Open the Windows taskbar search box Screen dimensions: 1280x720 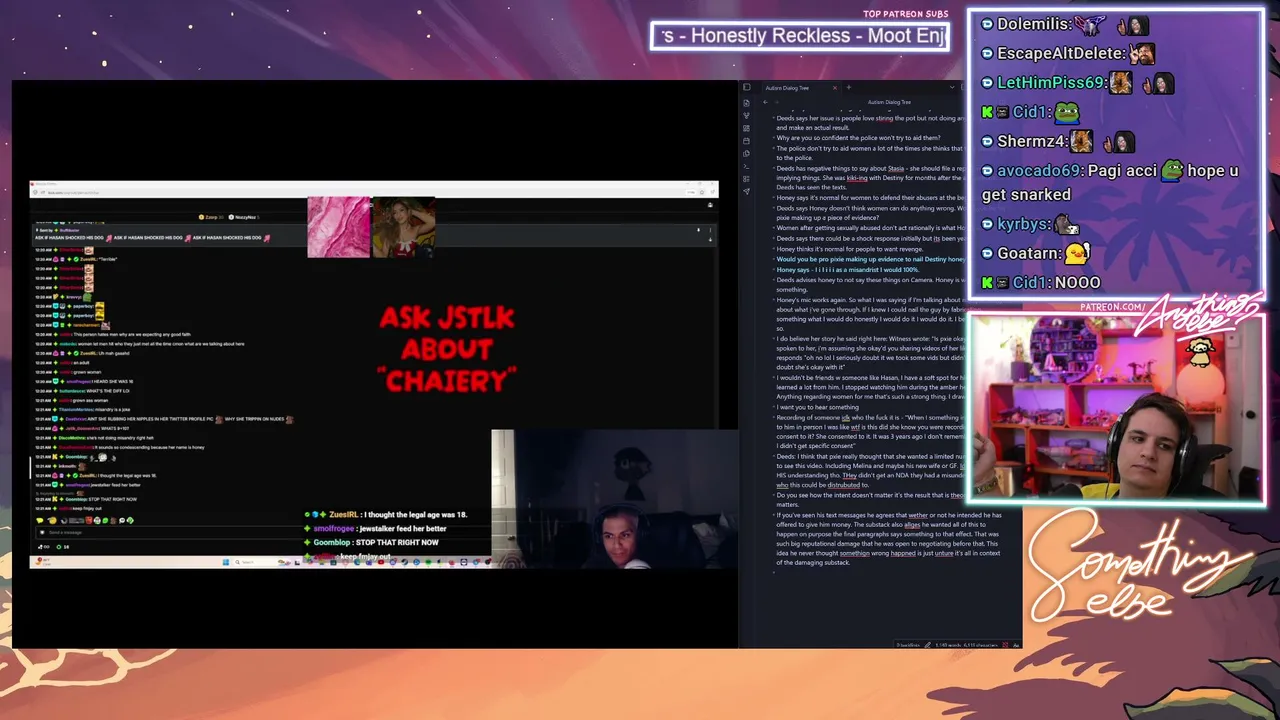tap(262, 562)
